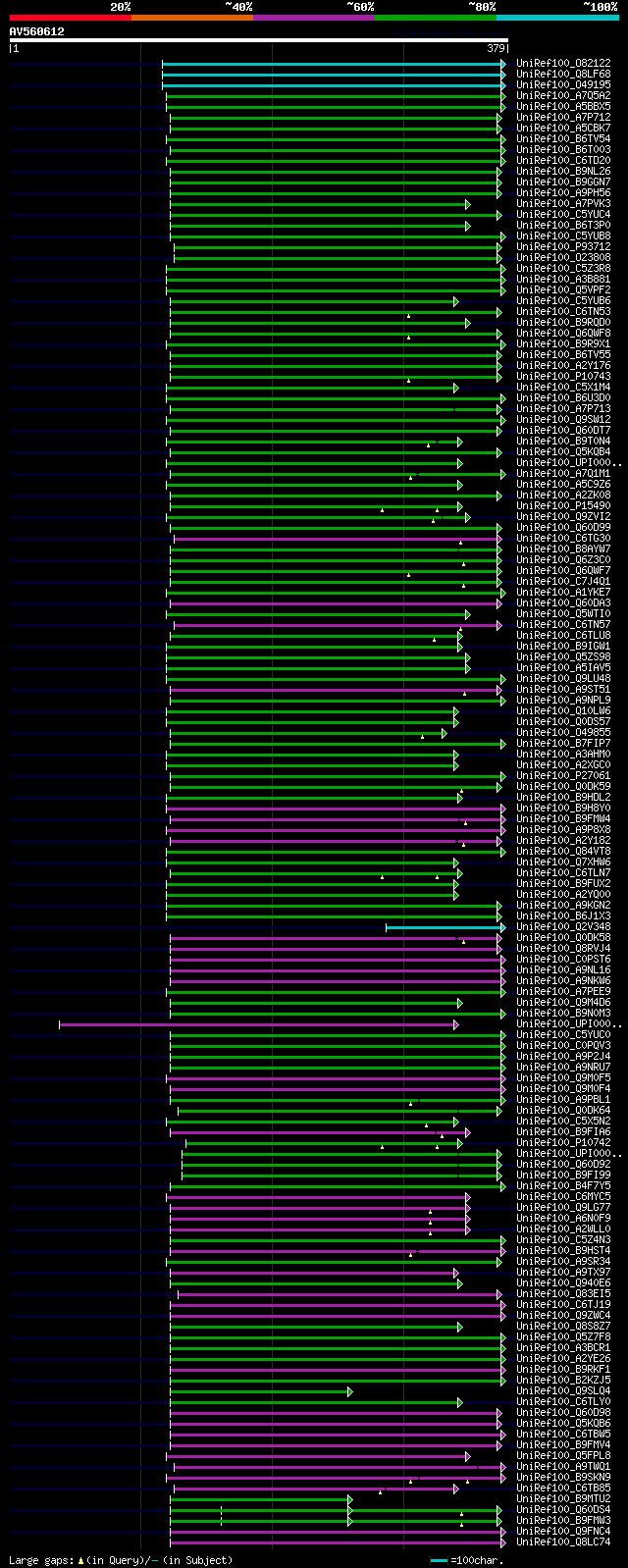Click label UniRef100_Q9SW12

point(563,419)
